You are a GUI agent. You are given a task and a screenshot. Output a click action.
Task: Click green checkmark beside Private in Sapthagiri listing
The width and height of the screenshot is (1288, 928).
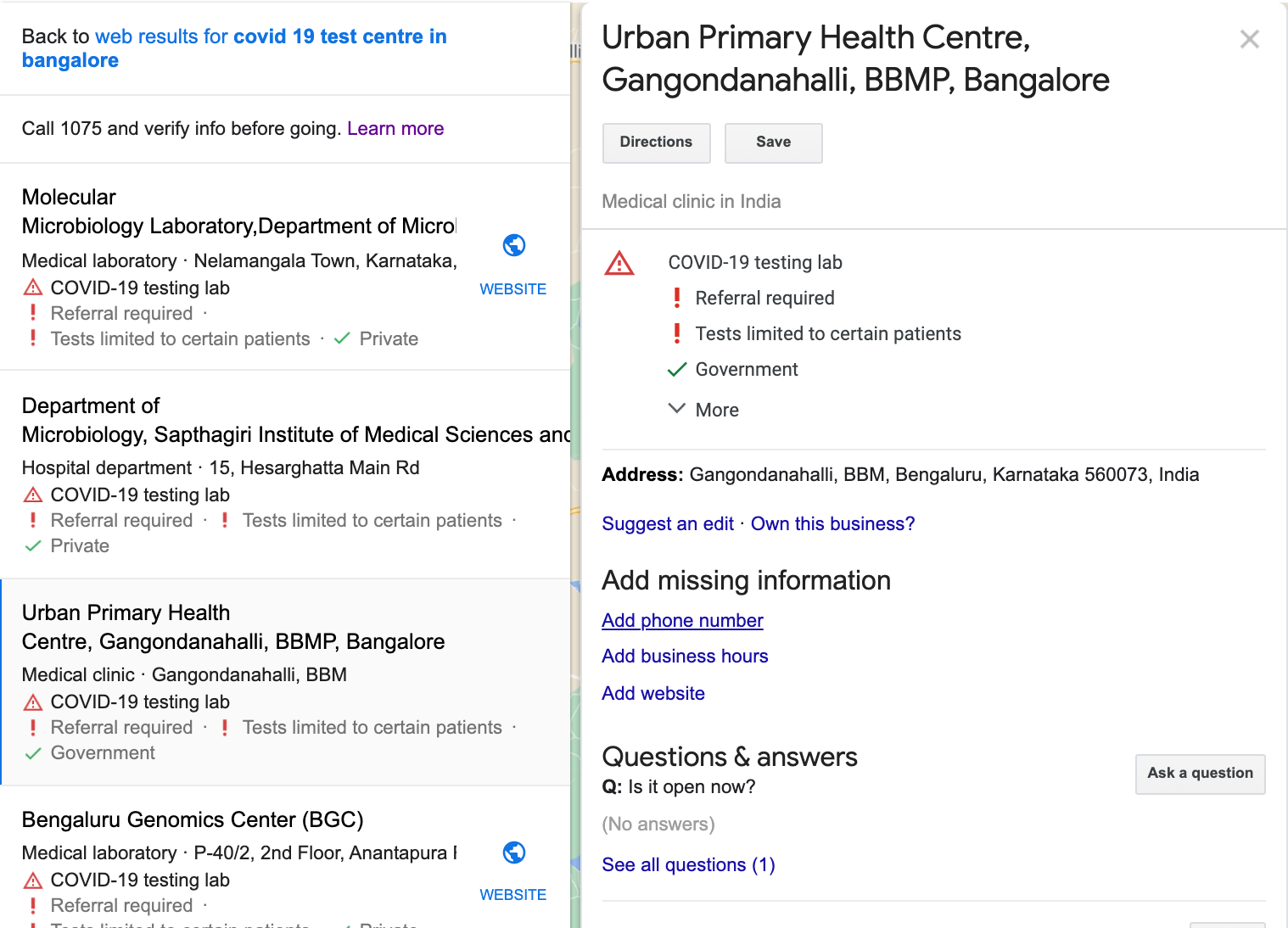[x=33, y=545]
